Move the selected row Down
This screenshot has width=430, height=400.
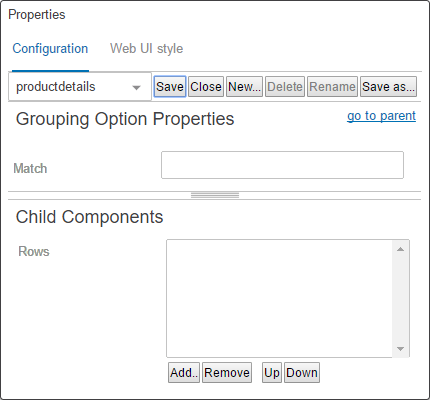pos(302,373)
